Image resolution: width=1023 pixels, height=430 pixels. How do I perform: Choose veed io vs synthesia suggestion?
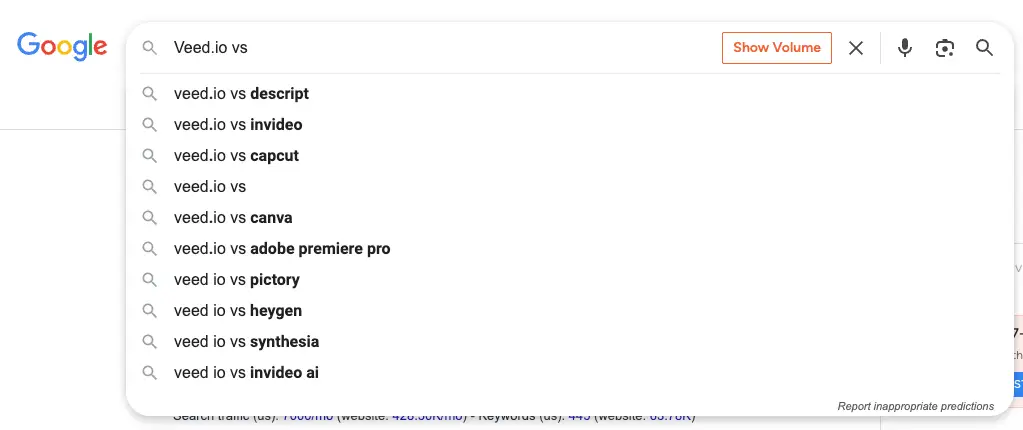coord(570,342)
